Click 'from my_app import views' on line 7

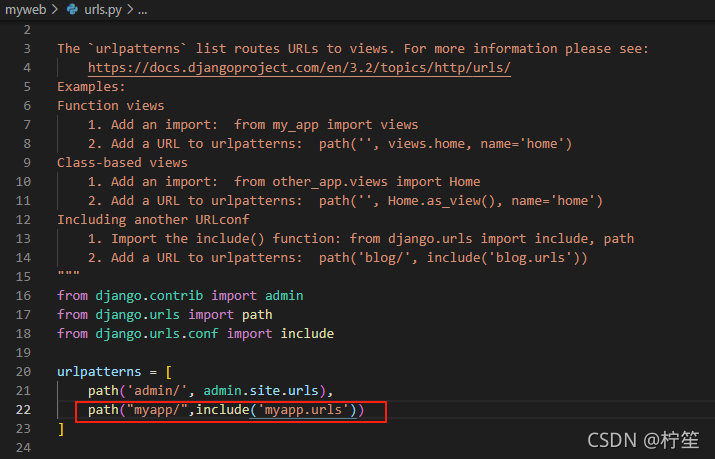(326, 125)
